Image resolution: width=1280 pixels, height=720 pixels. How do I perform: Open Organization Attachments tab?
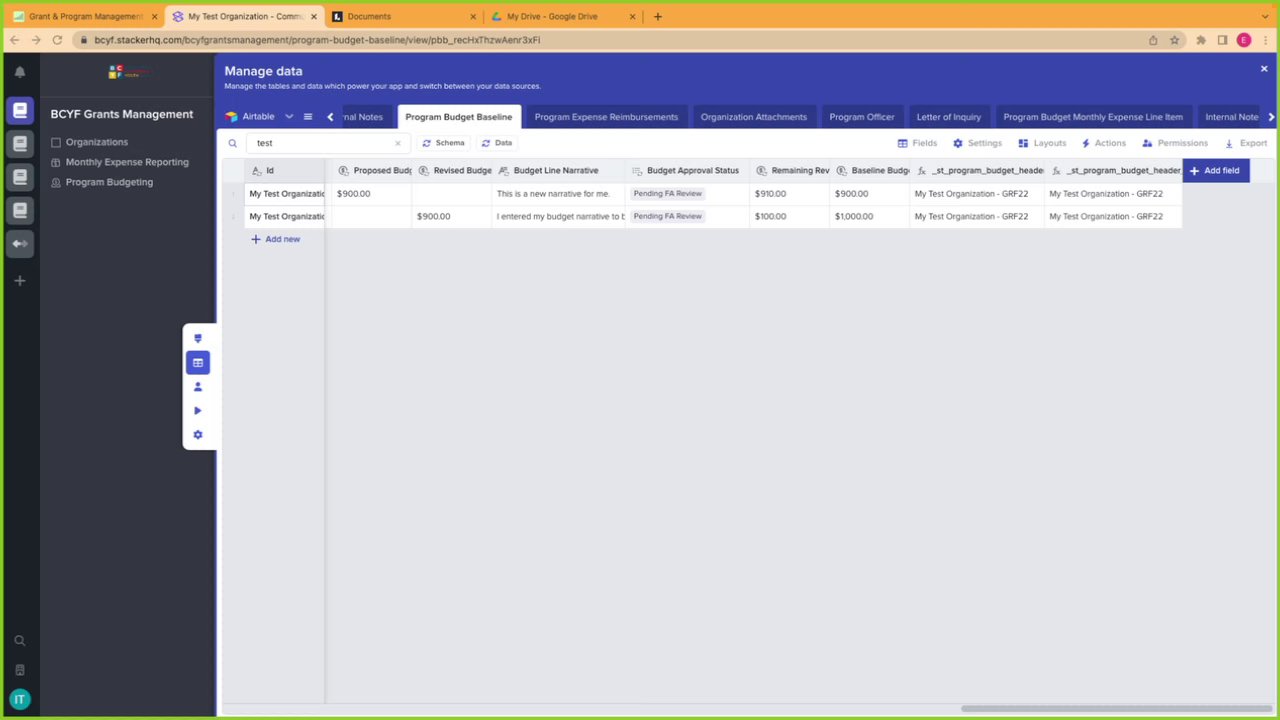point(754,117)
